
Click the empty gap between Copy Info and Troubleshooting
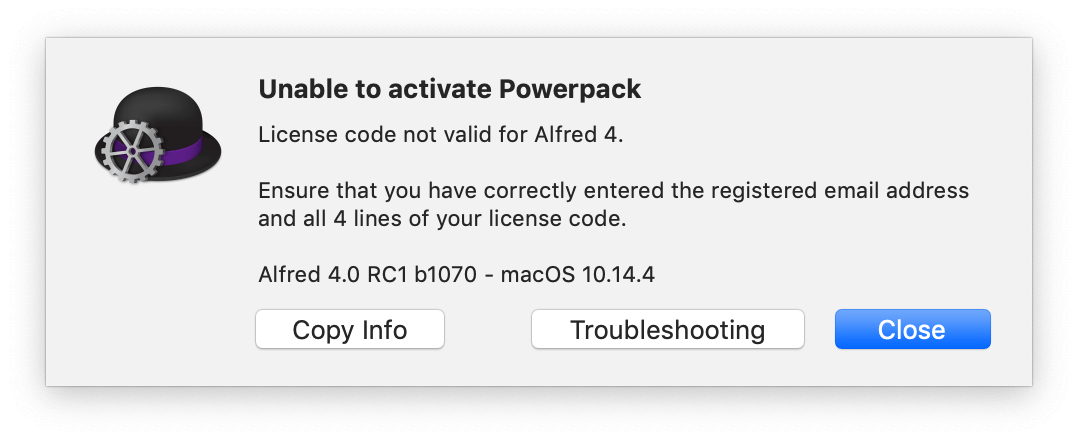click(487, 330)
